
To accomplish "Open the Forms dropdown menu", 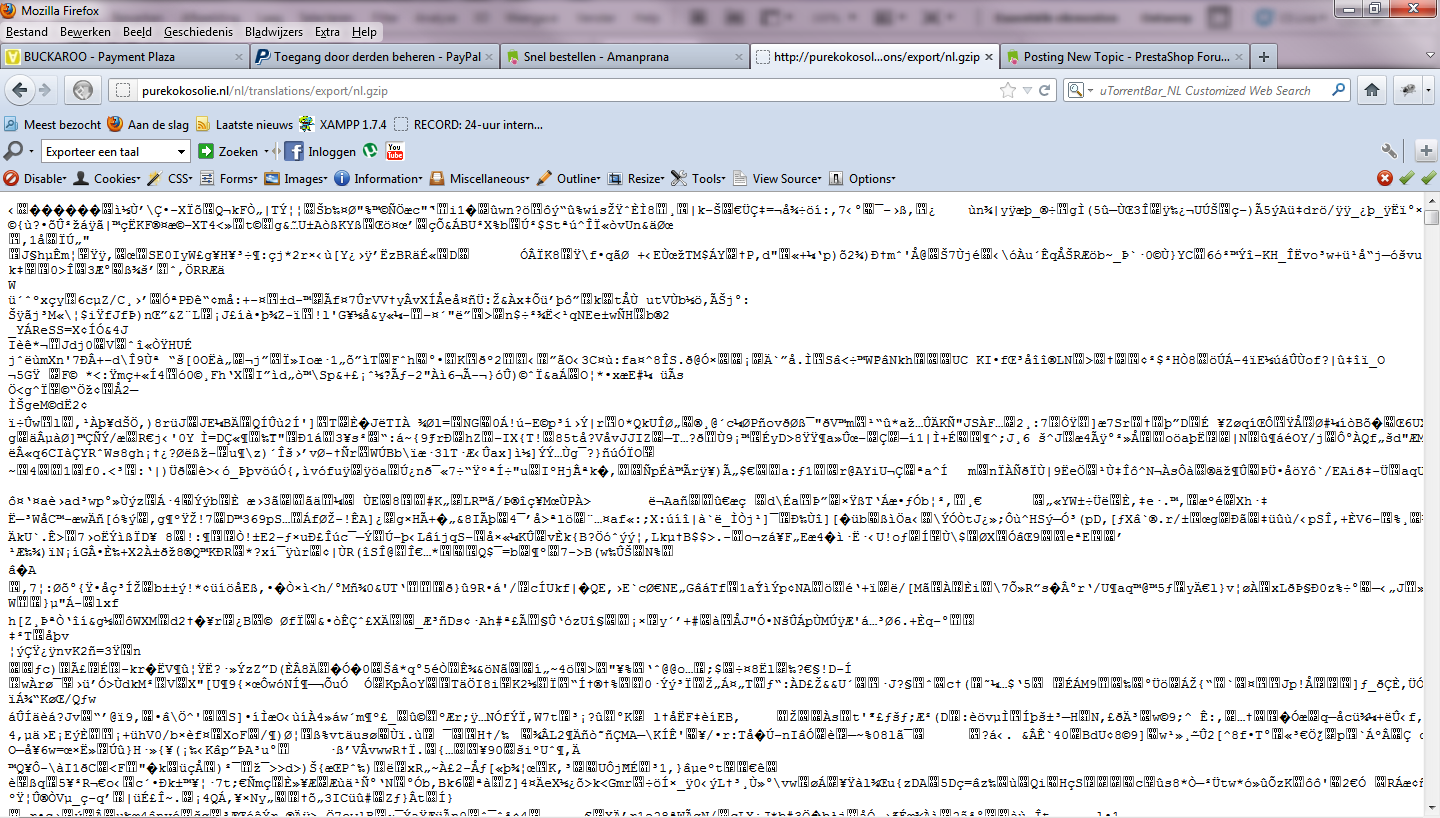I will click(x=229, y=178).
